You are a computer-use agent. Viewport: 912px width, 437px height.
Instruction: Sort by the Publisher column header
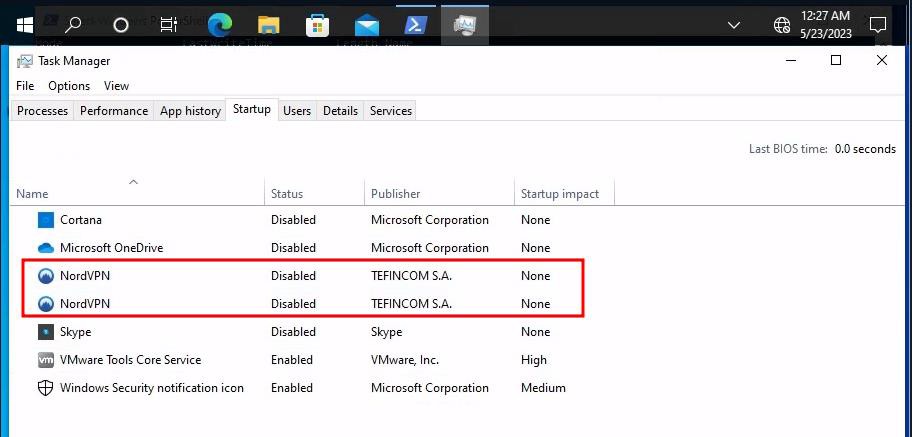[440, 194]
